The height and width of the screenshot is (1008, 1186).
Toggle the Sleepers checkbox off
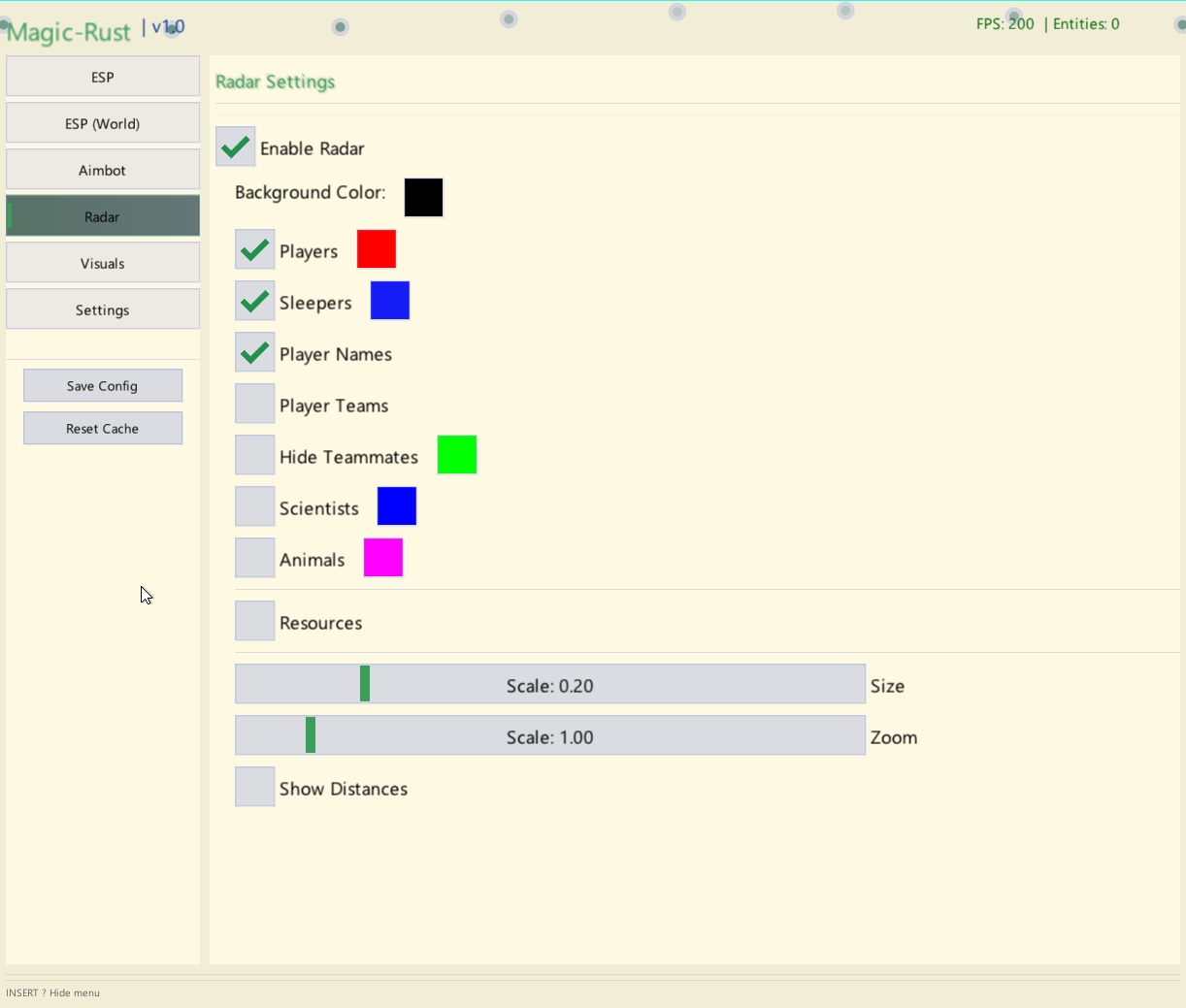point(253,301)
